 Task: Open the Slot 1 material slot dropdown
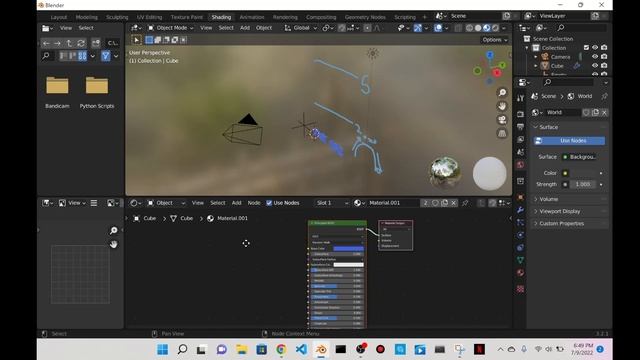pos(332,203)
